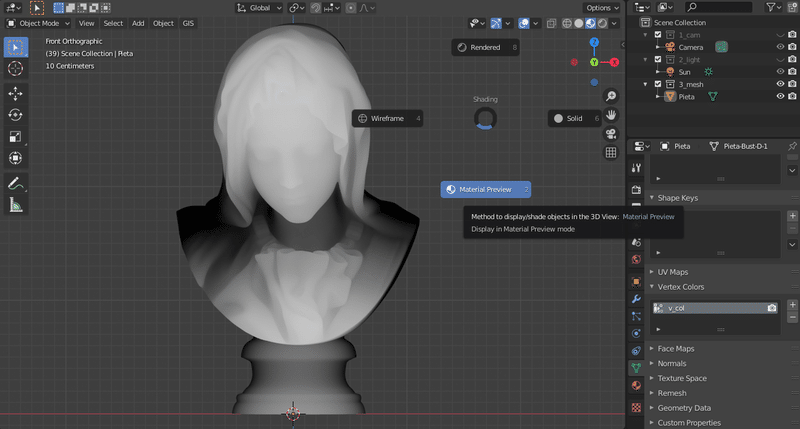Select the Annotate tool
800x429 pixels.
[16, 183]
